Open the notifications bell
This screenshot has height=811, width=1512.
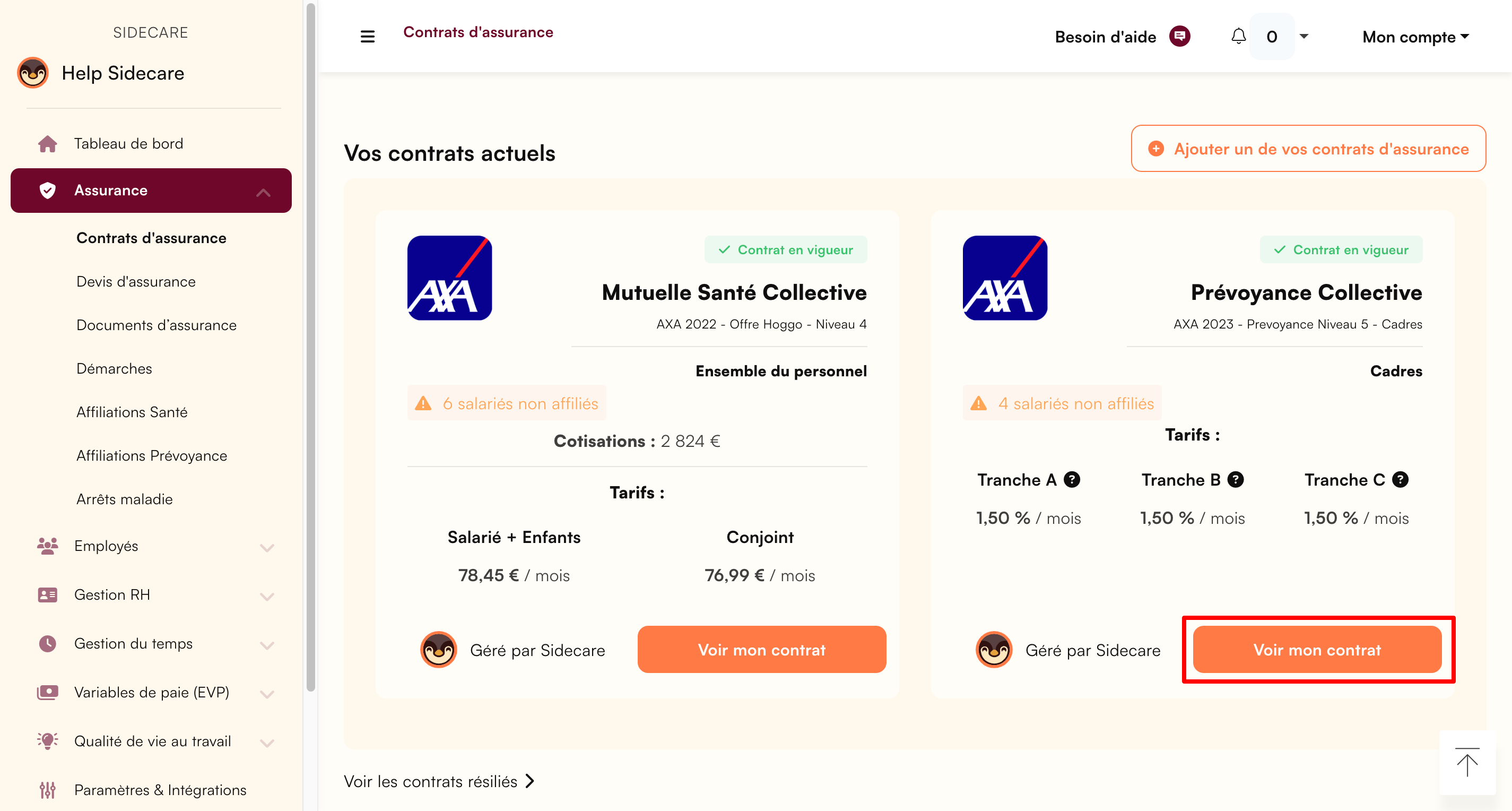(1238, 37)
